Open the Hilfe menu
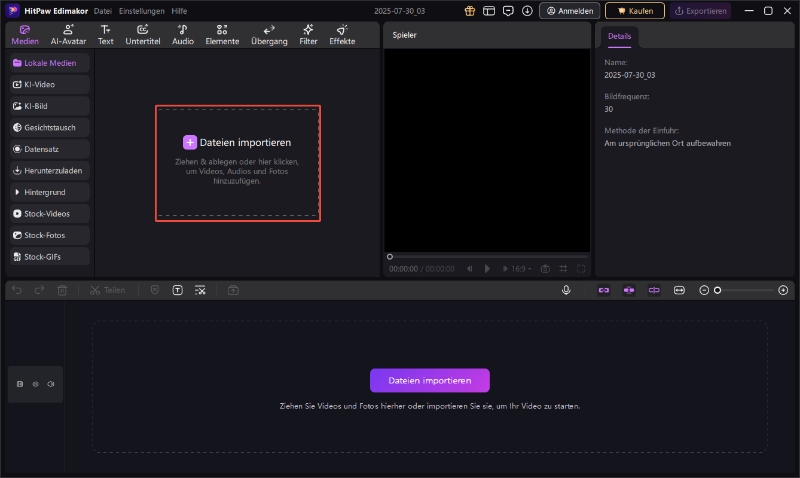This screenshot has height=478, width=800. point(179,11)
